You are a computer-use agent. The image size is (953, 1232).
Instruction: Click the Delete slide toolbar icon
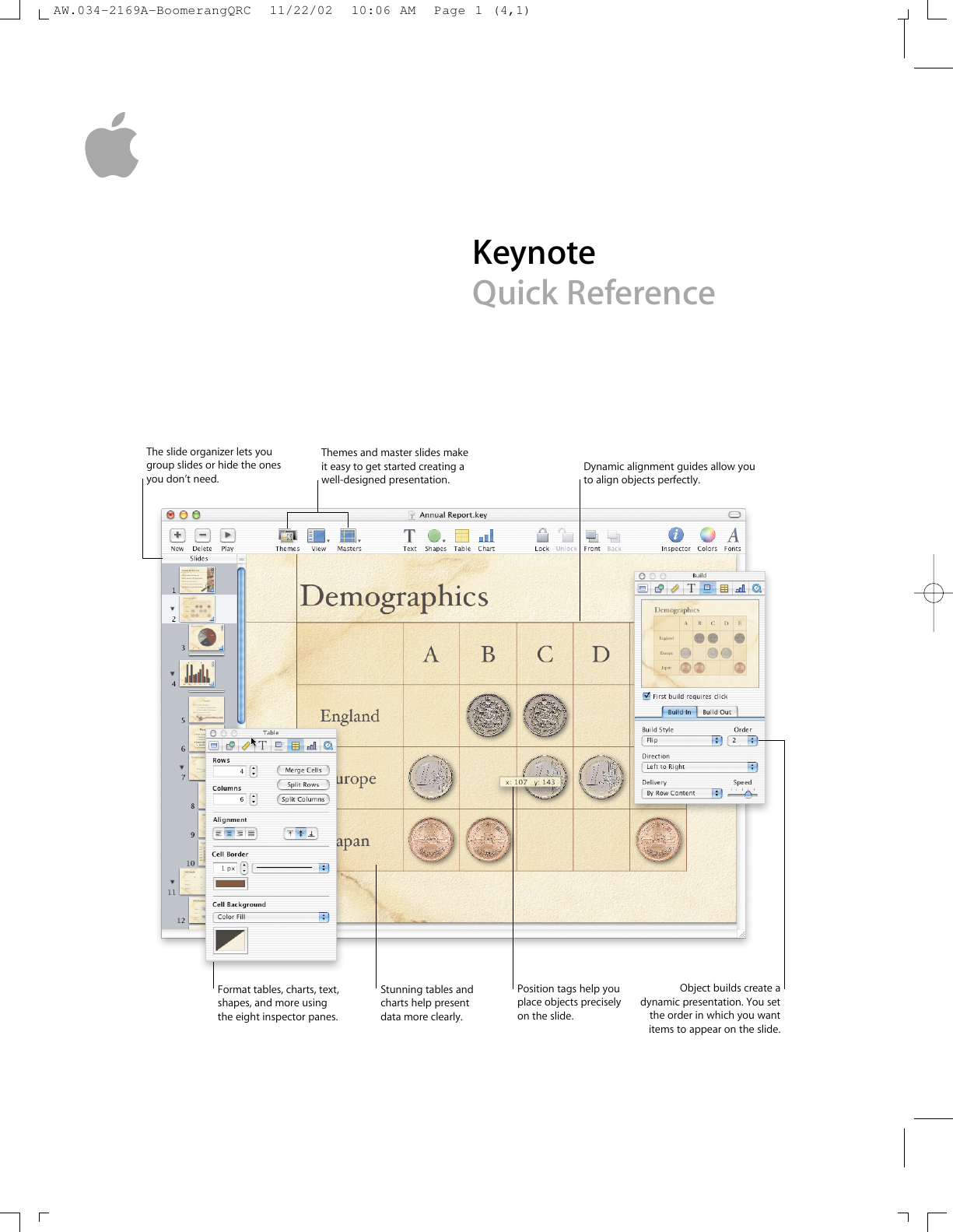202,535
